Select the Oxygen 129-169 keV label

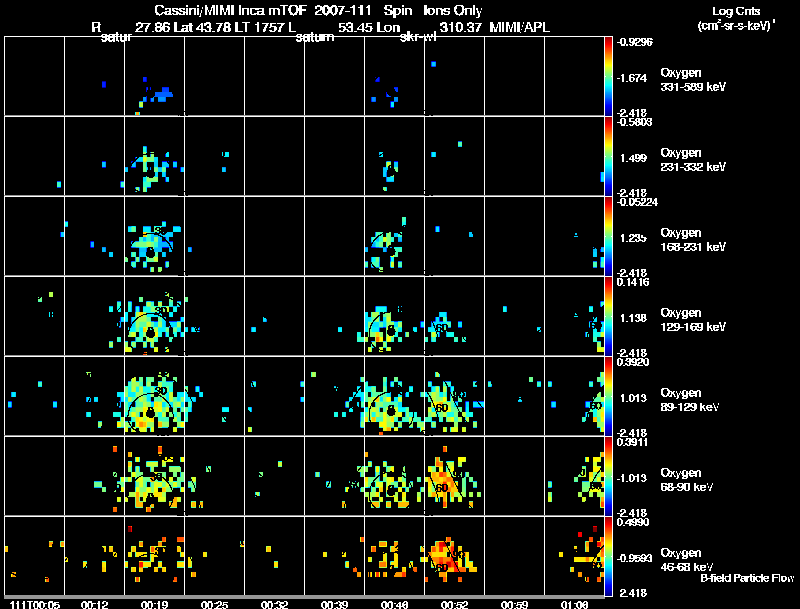tap(693, 320)
